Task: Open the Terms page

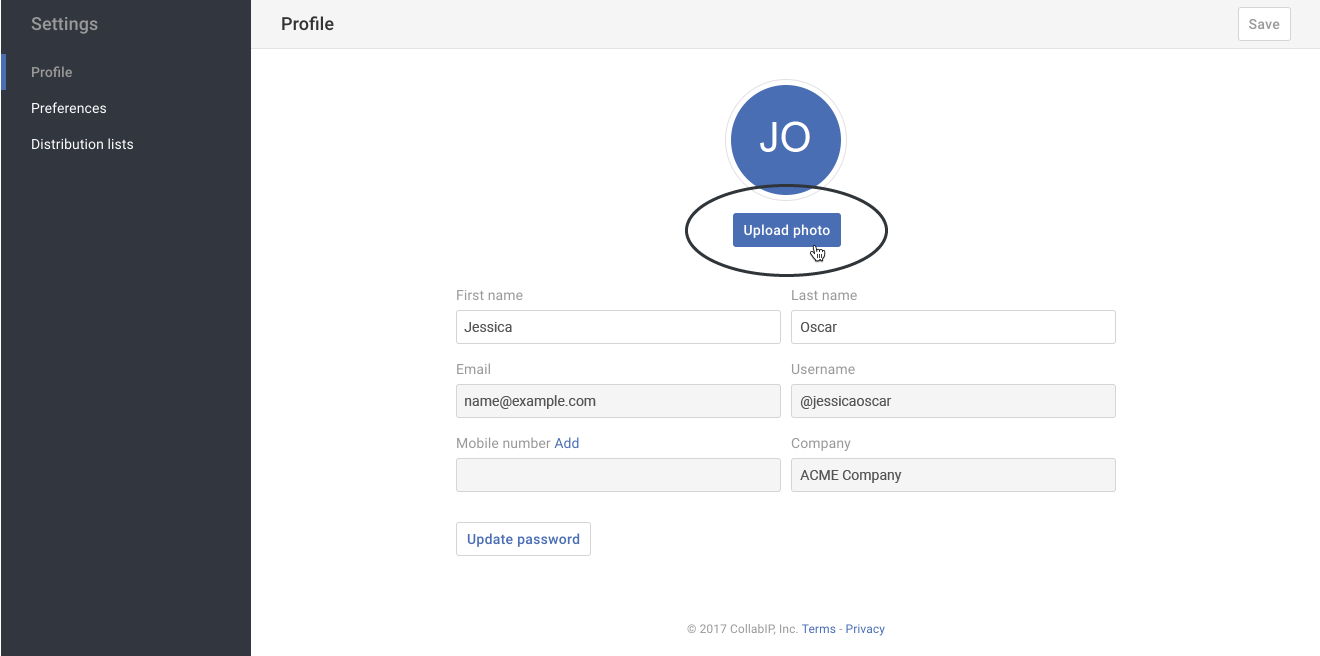Action: (x=818, y=629)
